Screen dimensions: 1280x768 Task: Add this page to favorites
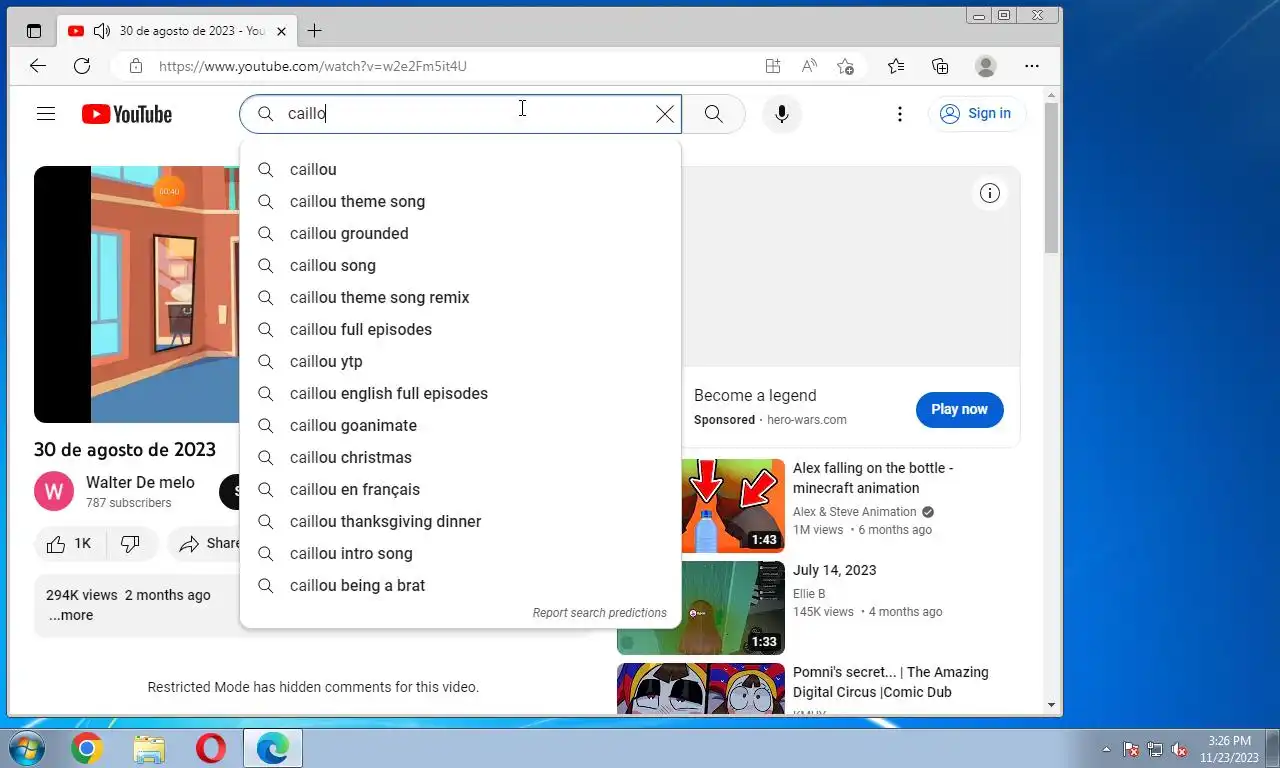tap(846, 66)
